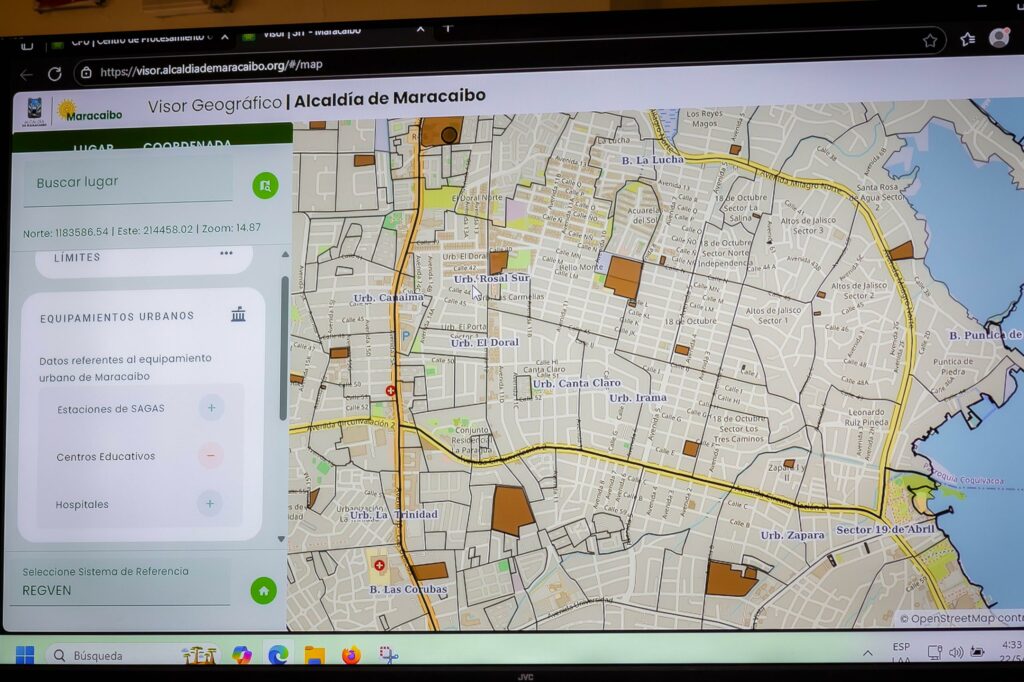The height and width of the screenshot is (682, 1024).
Task: Click the Equipamientos Urbanos institution icon
Action: pyautogui.click(x=238, y=315)
